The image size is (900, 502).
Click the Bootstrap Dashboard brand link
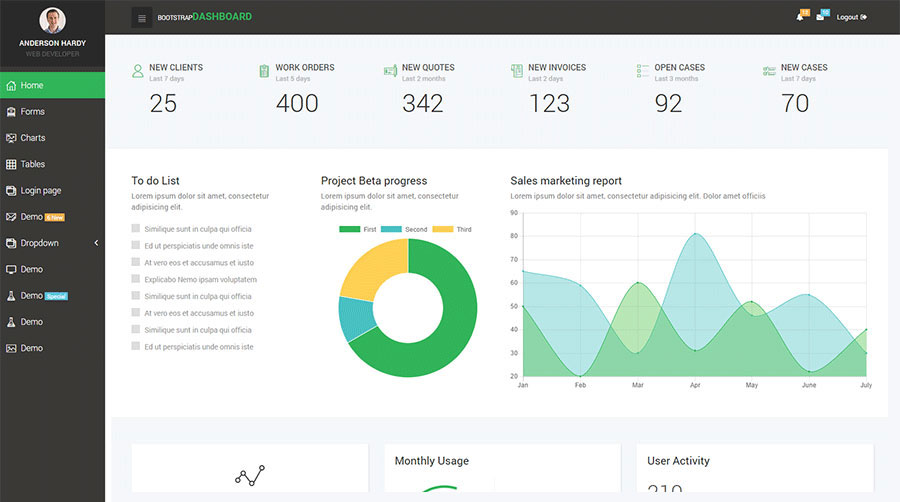[205, 17]
